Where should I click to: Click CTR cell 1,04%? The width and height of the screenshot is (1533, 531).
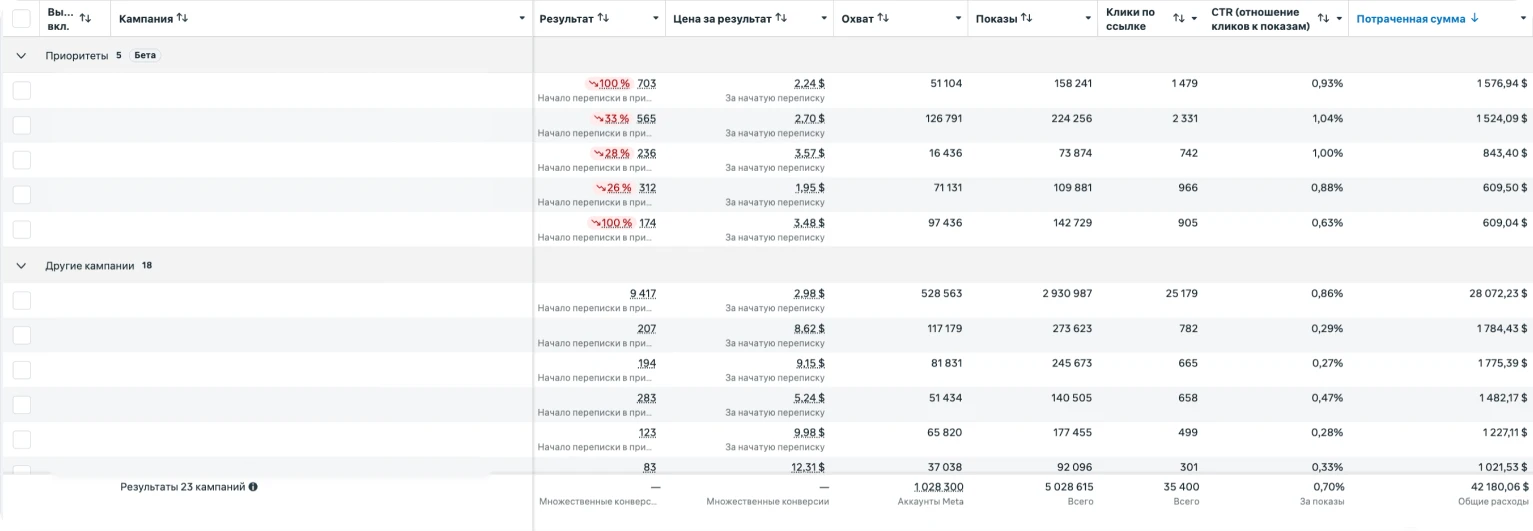pos(1327,119)
